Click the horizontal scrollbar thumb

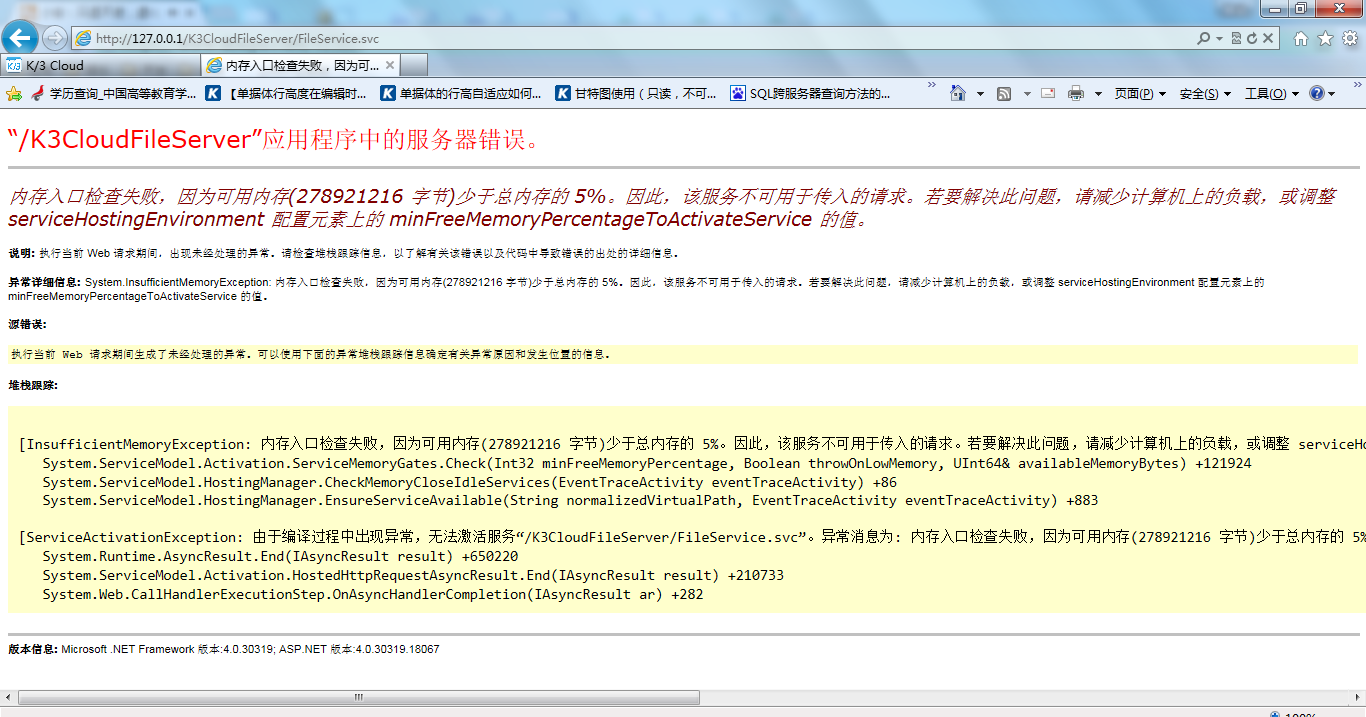click(x=359, y=697)
